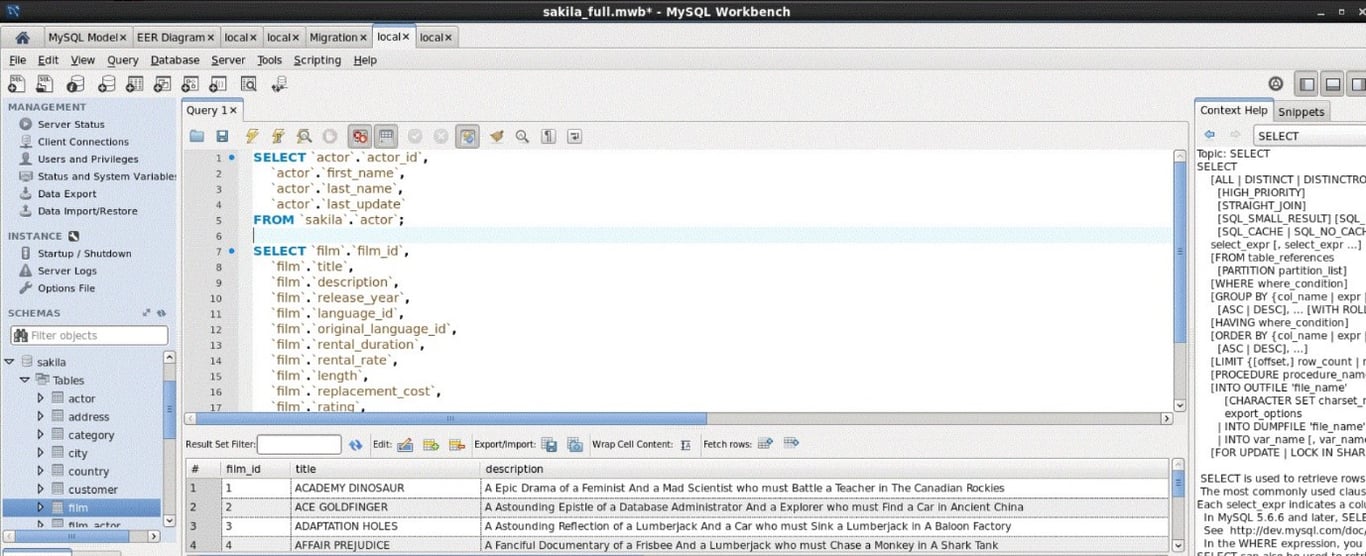Create new view toolbar icon
This screenshot has height=556, width=1366.
(163, 85)
